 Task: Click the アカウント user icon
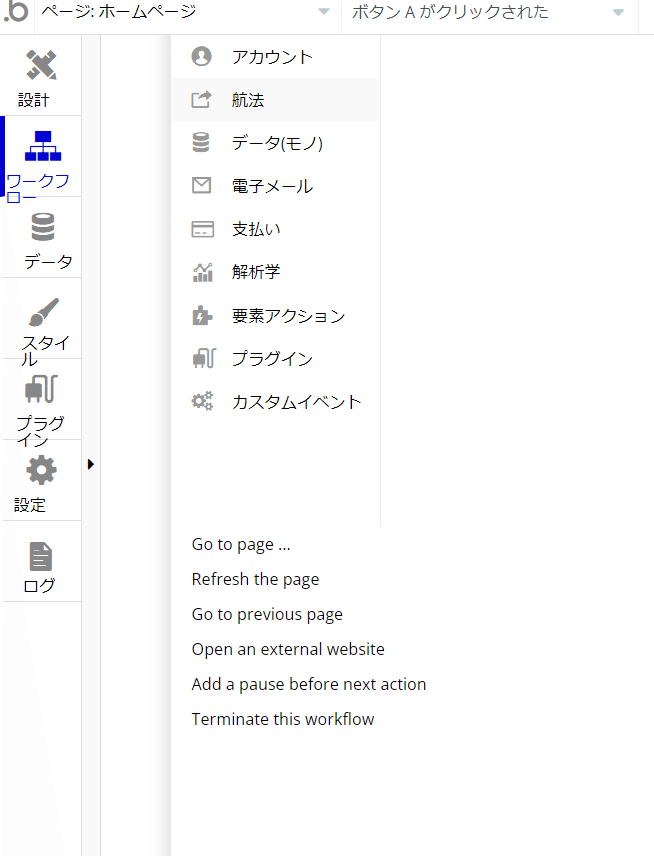(201, 56)
